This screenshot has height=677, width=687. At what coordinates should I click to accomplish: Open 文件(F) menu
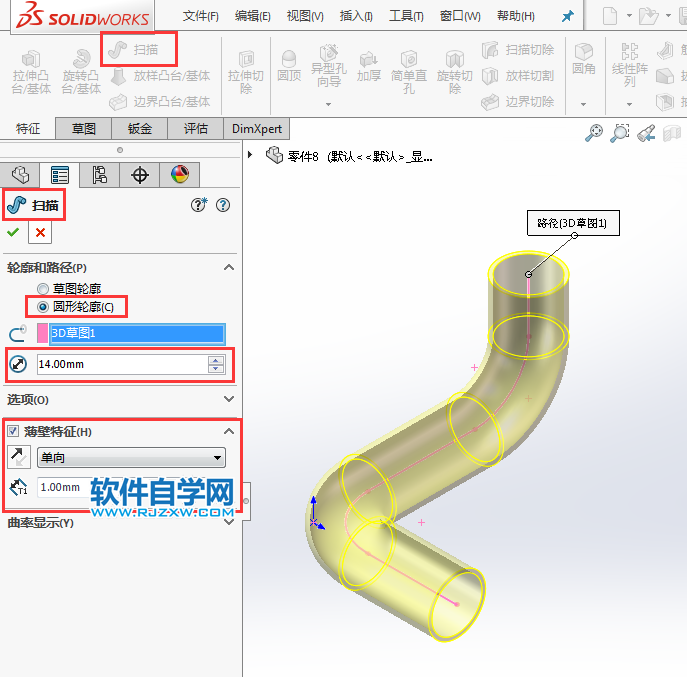201,16
